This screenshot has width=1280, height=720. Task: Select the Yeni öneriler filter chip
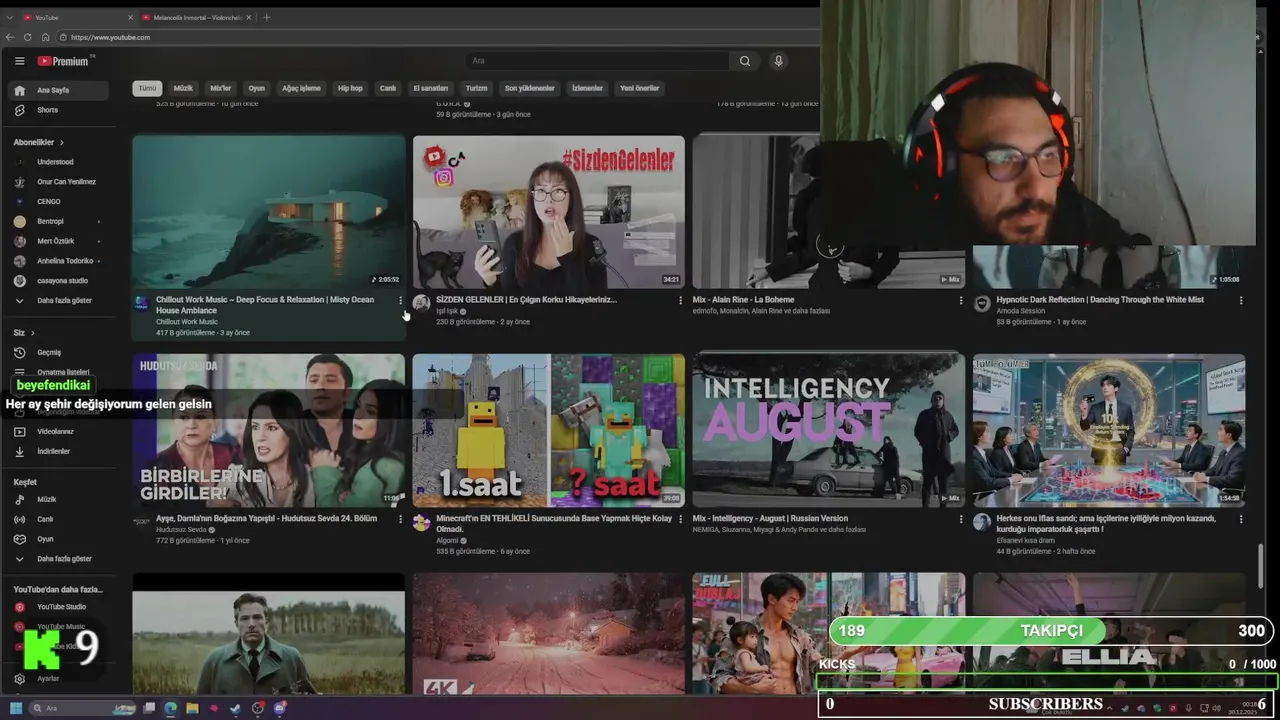tap(640, 88)
